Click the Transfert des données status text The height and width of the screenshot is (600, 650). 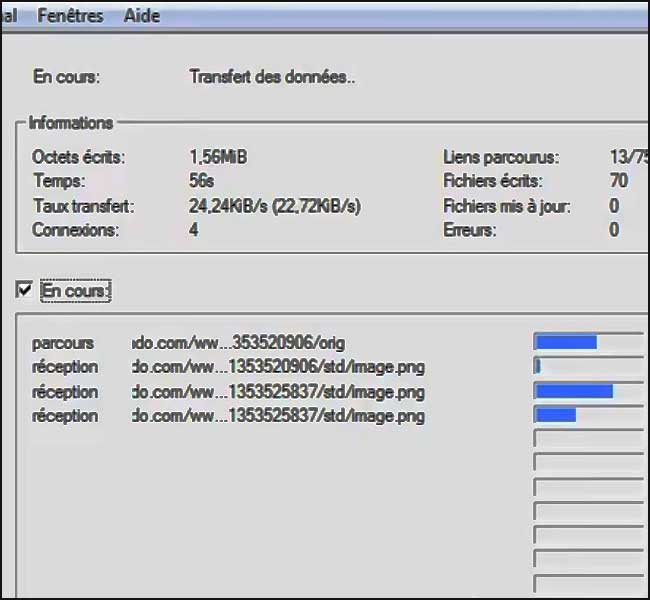click(x=272, y=77)
